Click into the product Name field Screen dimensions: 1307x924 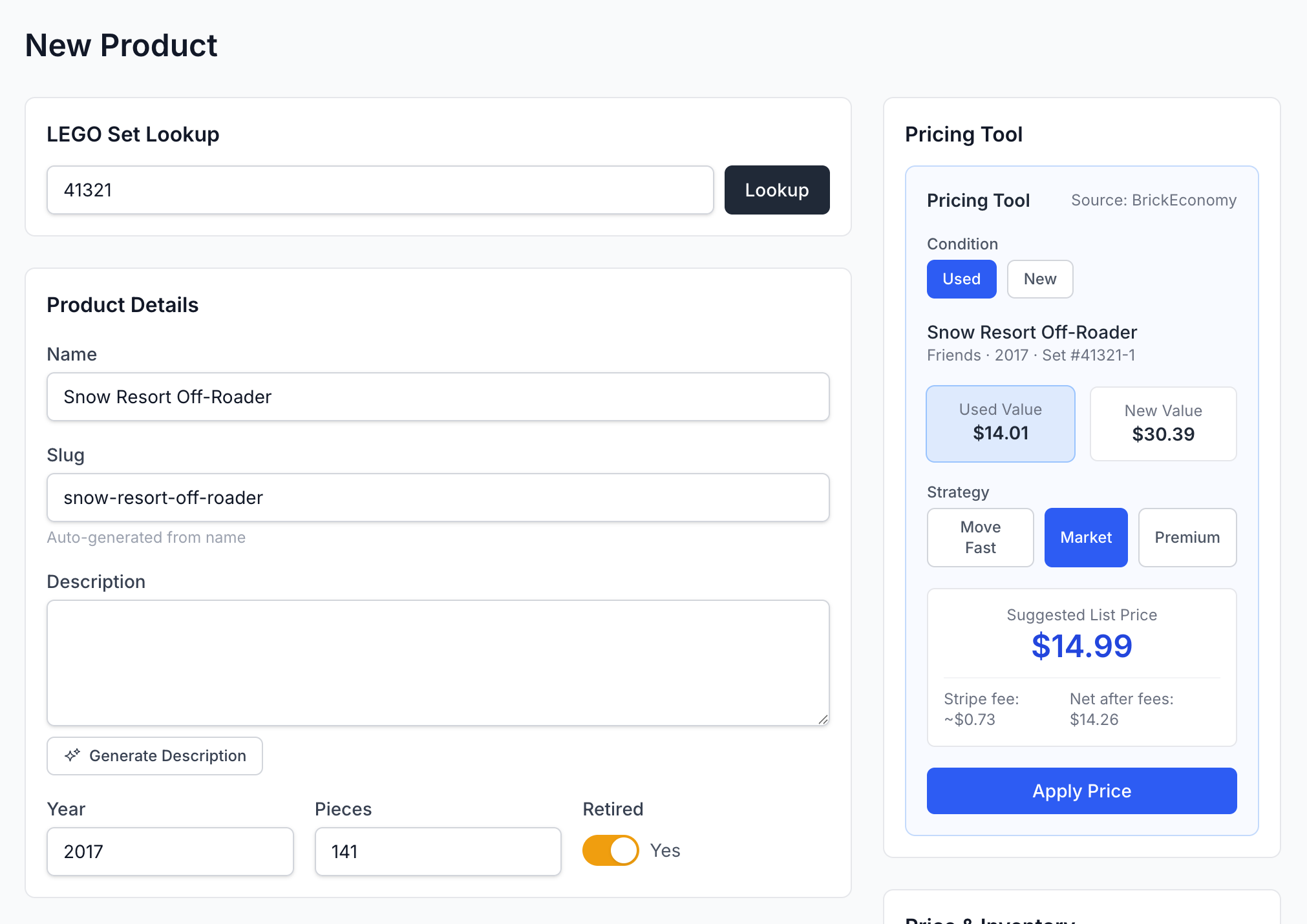coord(438,397)
